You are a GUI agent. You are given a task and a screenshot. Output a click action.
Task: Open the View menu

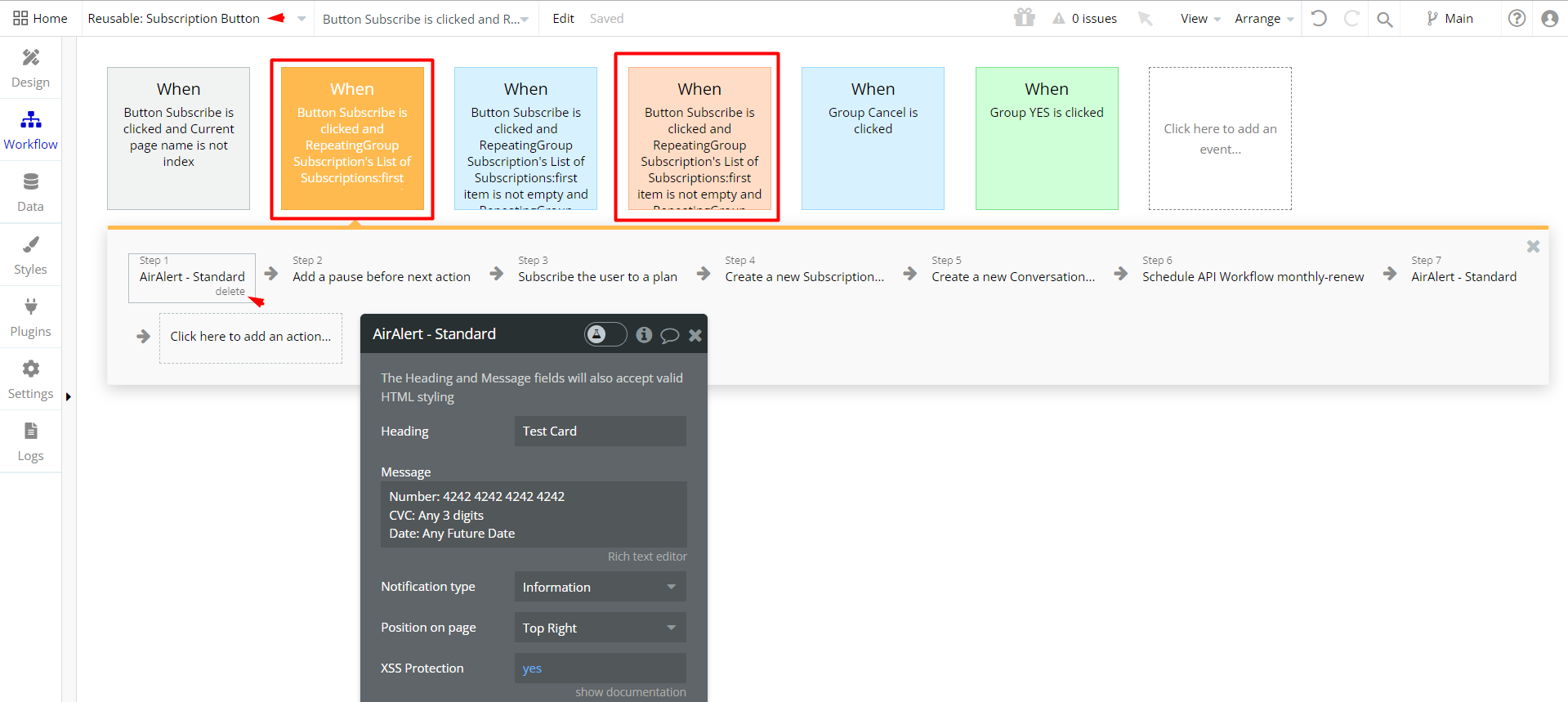click(x=1199, y=18)
